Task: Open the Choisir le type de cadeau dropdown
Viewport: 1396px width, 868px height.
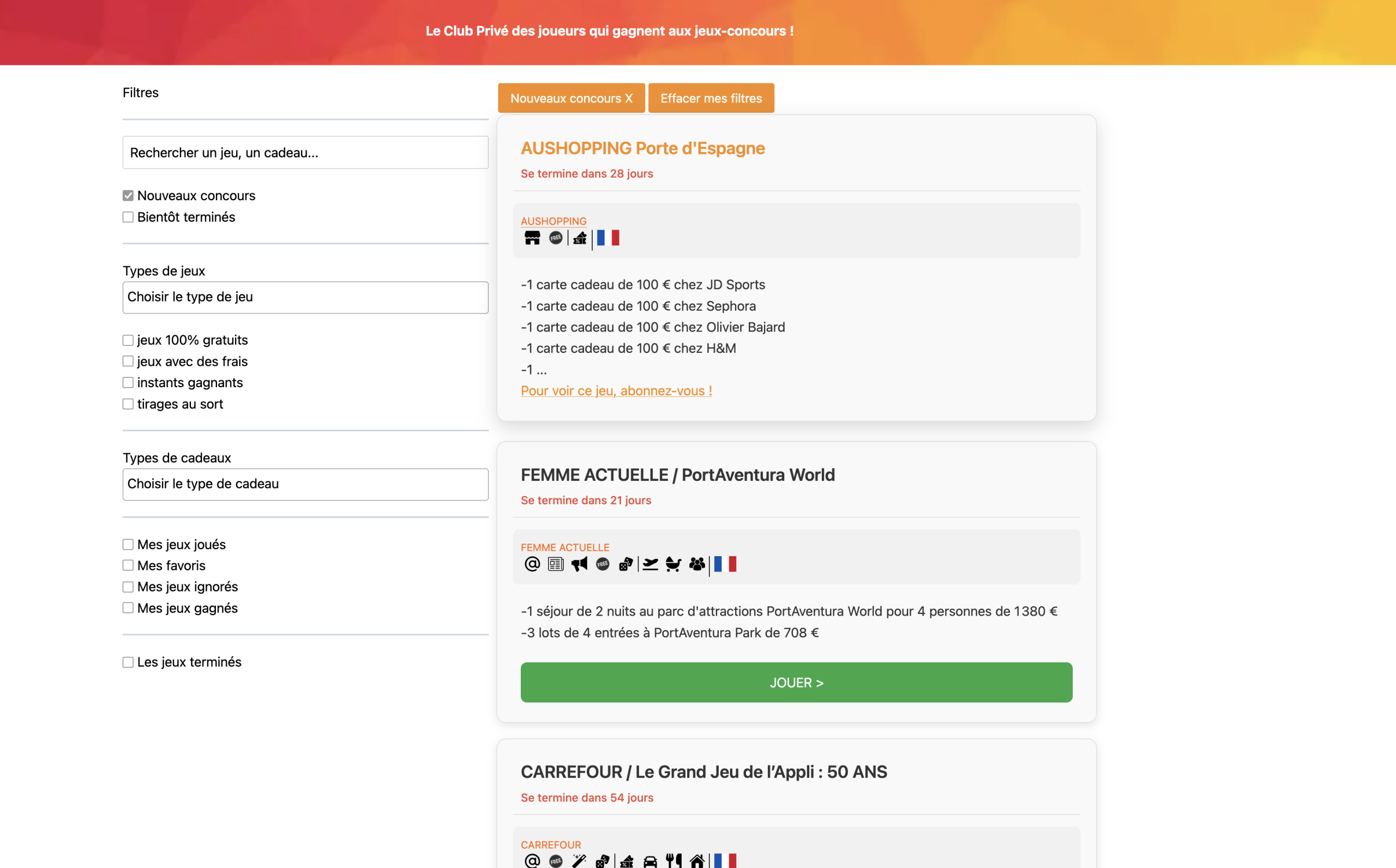Action: tap(305, 484)
